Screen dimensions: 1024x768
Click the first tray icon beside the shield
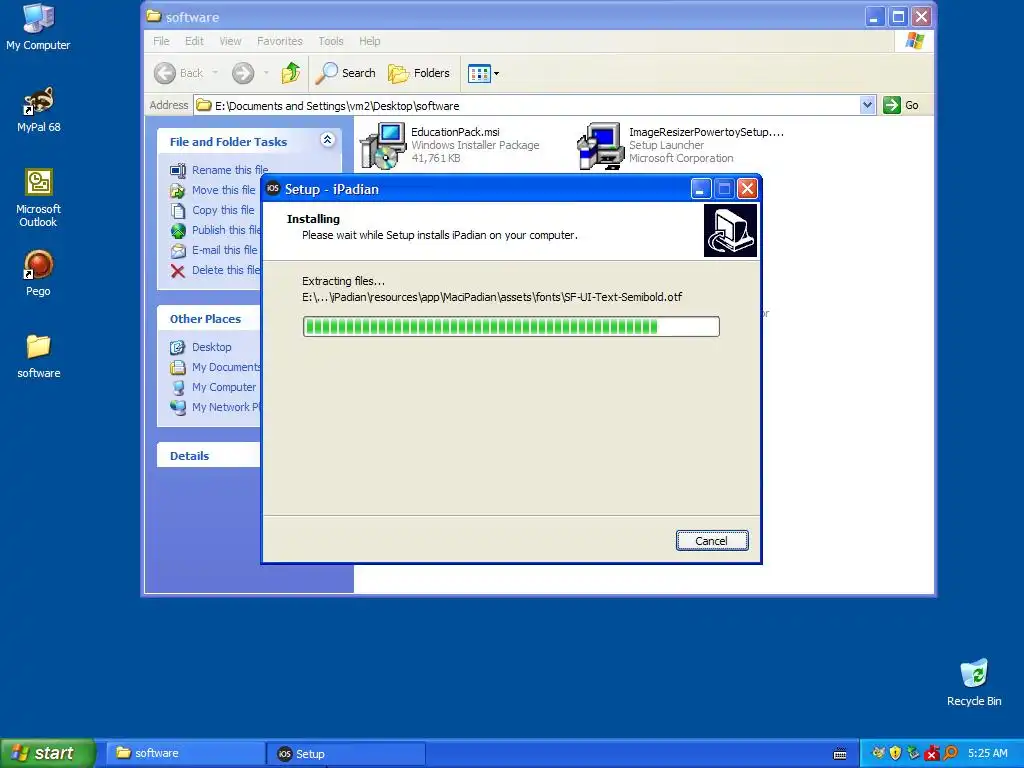tap(878, 753)
